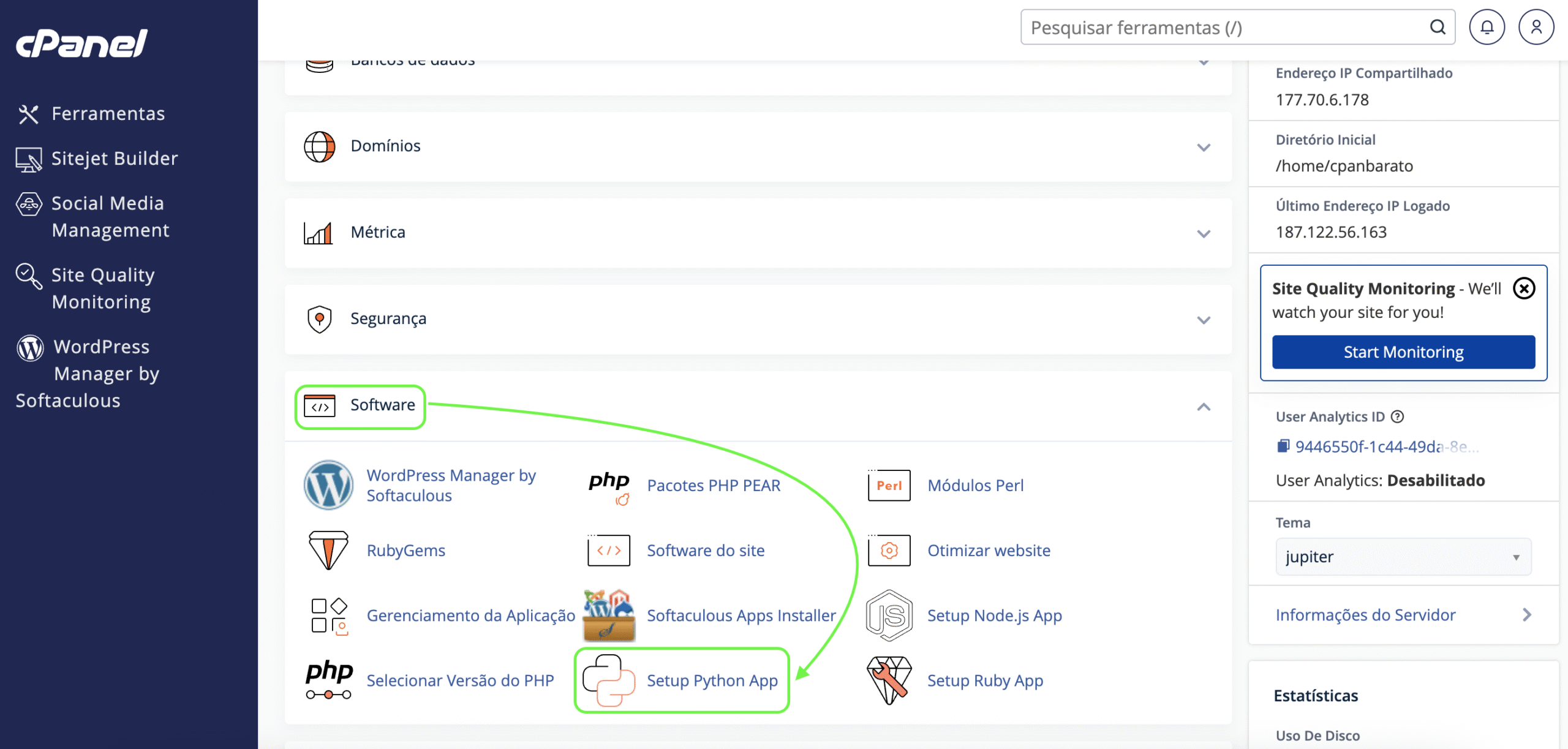The width and height of the screenshot is (1568, 749).
Task: Click the Gerenciamento da Aplicação shapes icon
Action: (330, 616)
